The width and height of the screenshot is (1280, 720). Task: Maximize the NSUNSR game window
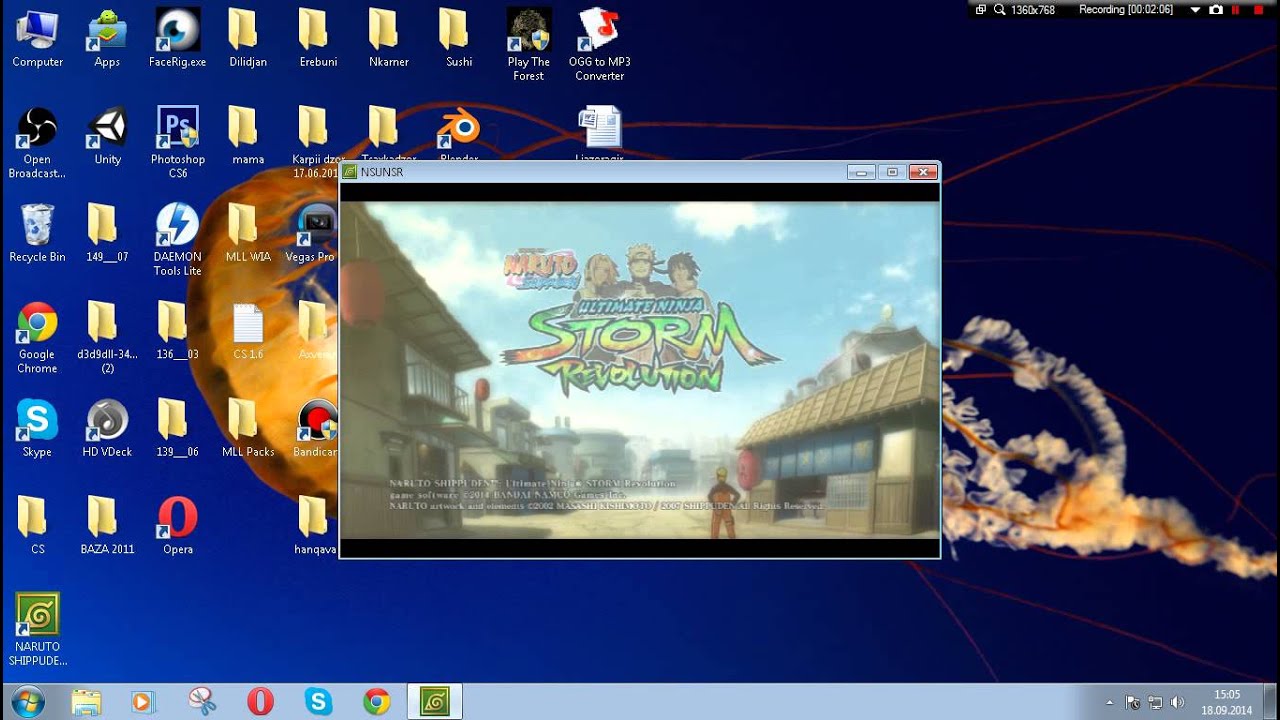[x=892, y=172]
